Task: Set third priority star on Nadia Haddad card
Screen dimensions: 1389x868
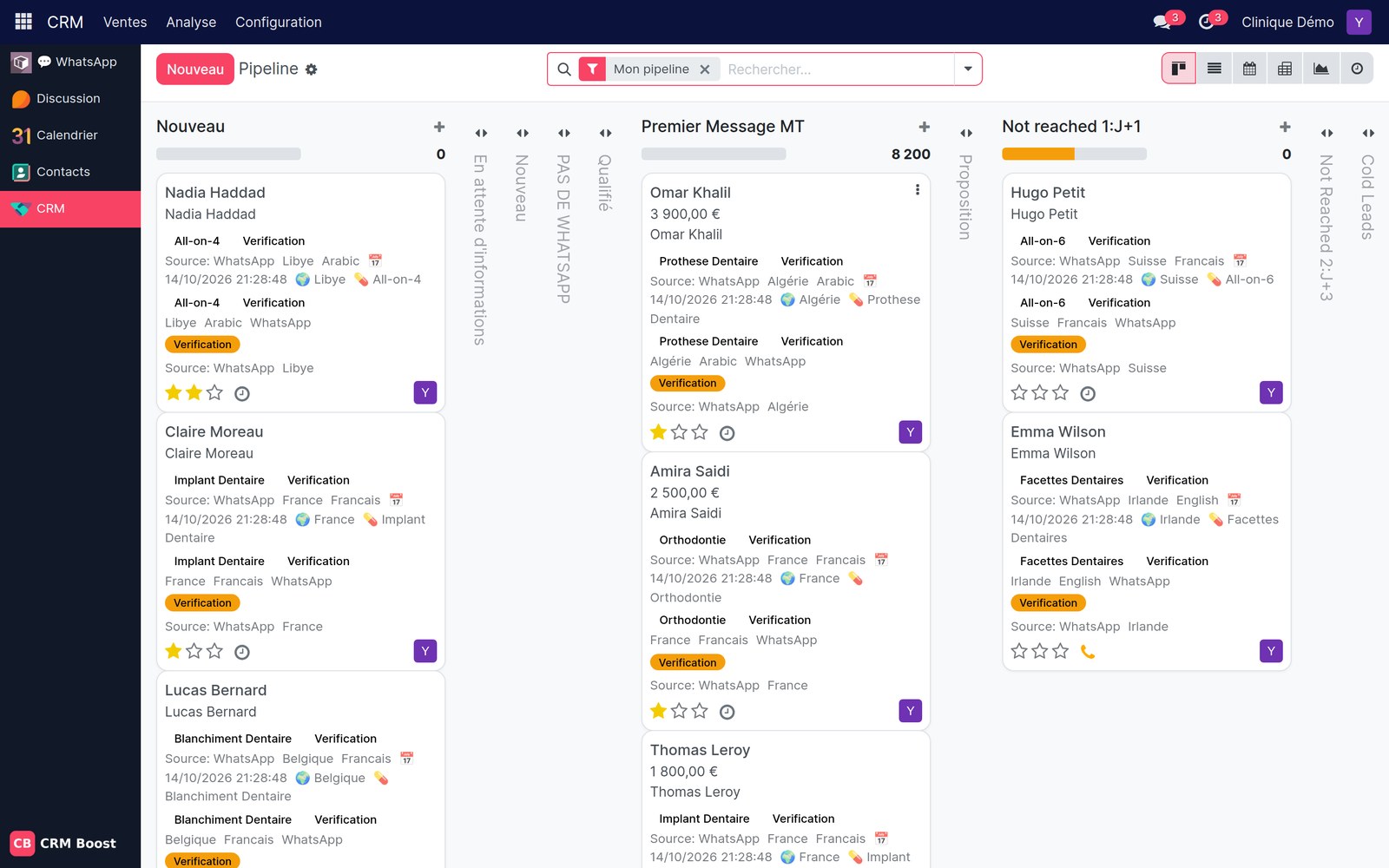Action: [x=214, y=392]
